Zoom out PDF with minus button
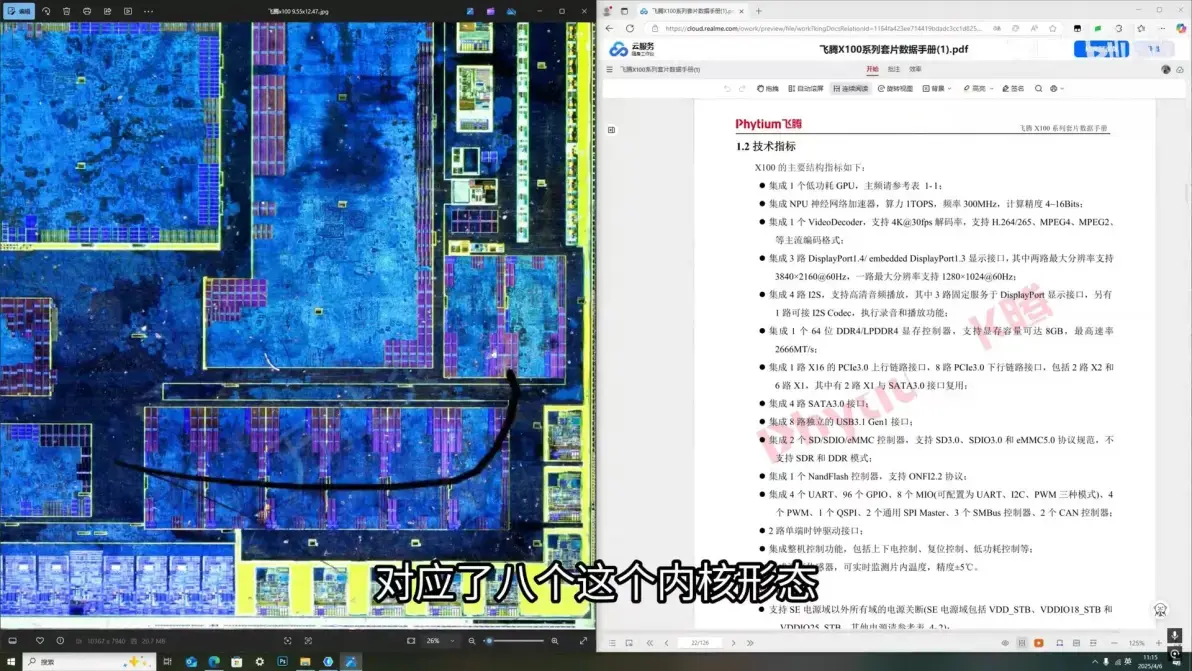 (x=1114, y=643)
